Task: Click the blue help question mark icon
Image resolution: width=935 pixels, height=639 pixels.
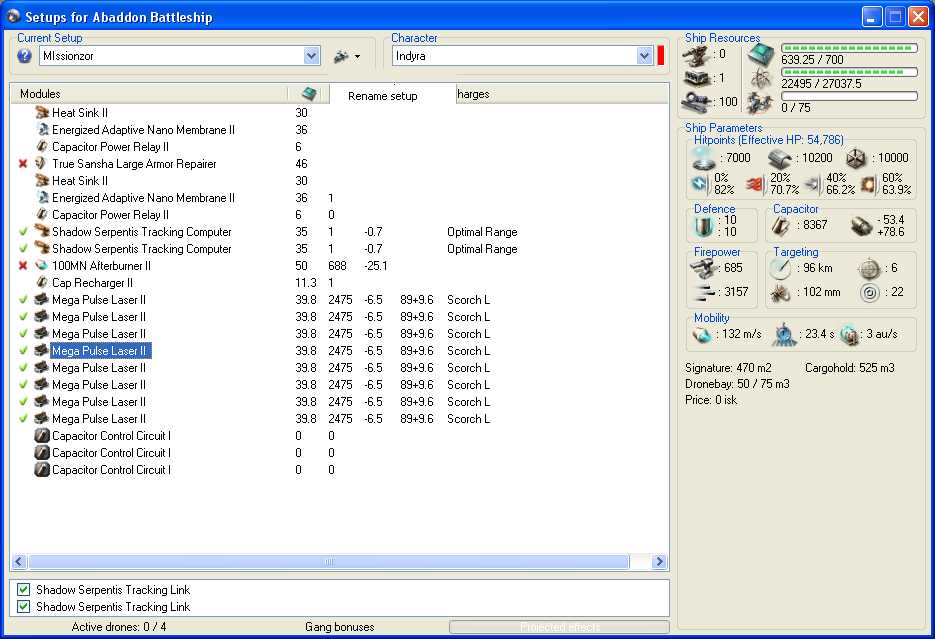Action: pos(25,56)
